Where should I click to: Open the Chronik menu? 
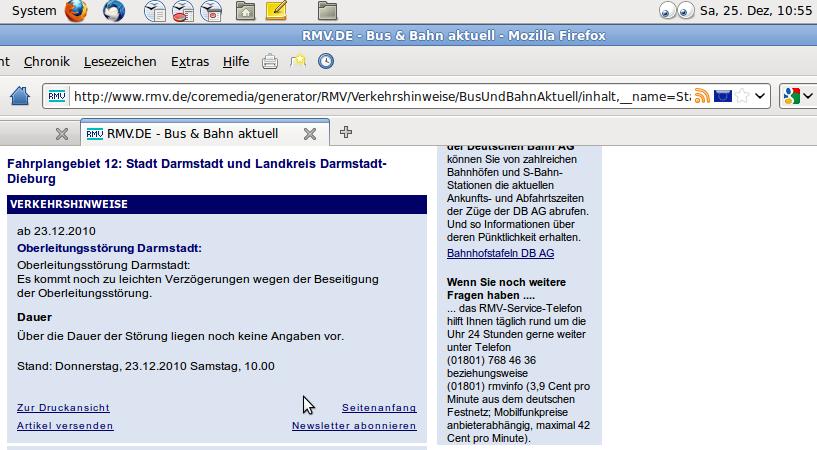pos(46,62)
